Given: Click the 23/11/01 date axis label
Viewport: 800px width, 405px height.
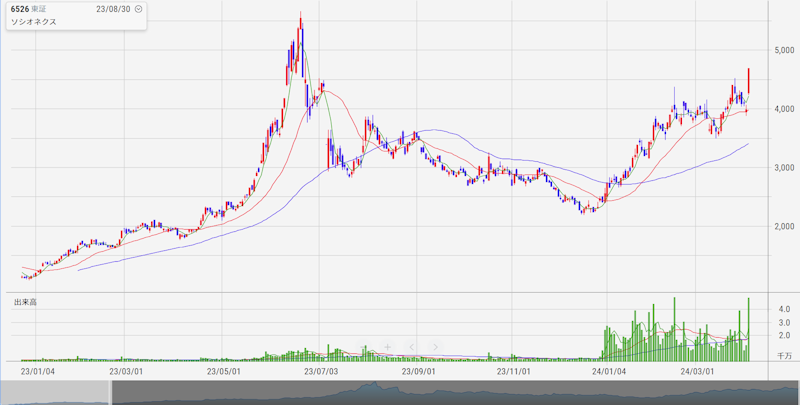Looking at the screenshot, I should click(513, 371).
